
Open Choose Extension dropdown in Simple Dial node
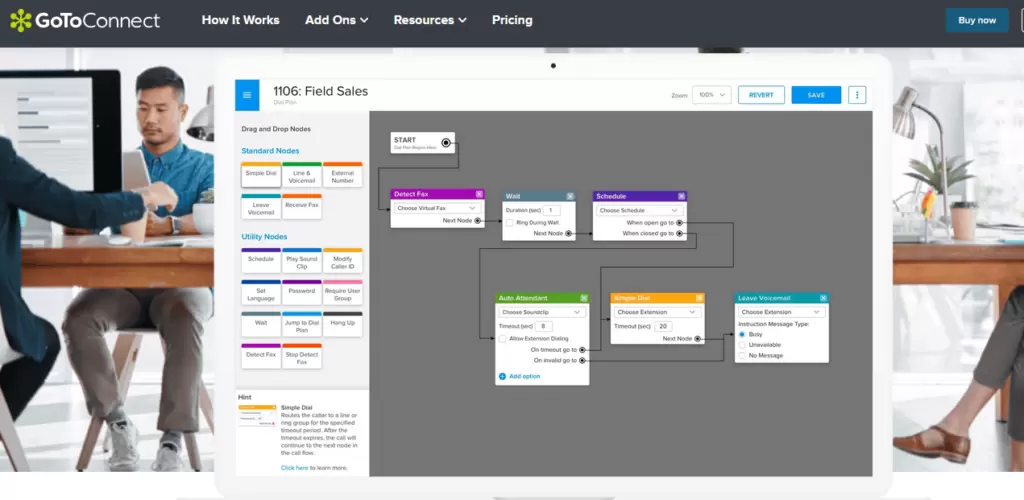click(657, 312)
